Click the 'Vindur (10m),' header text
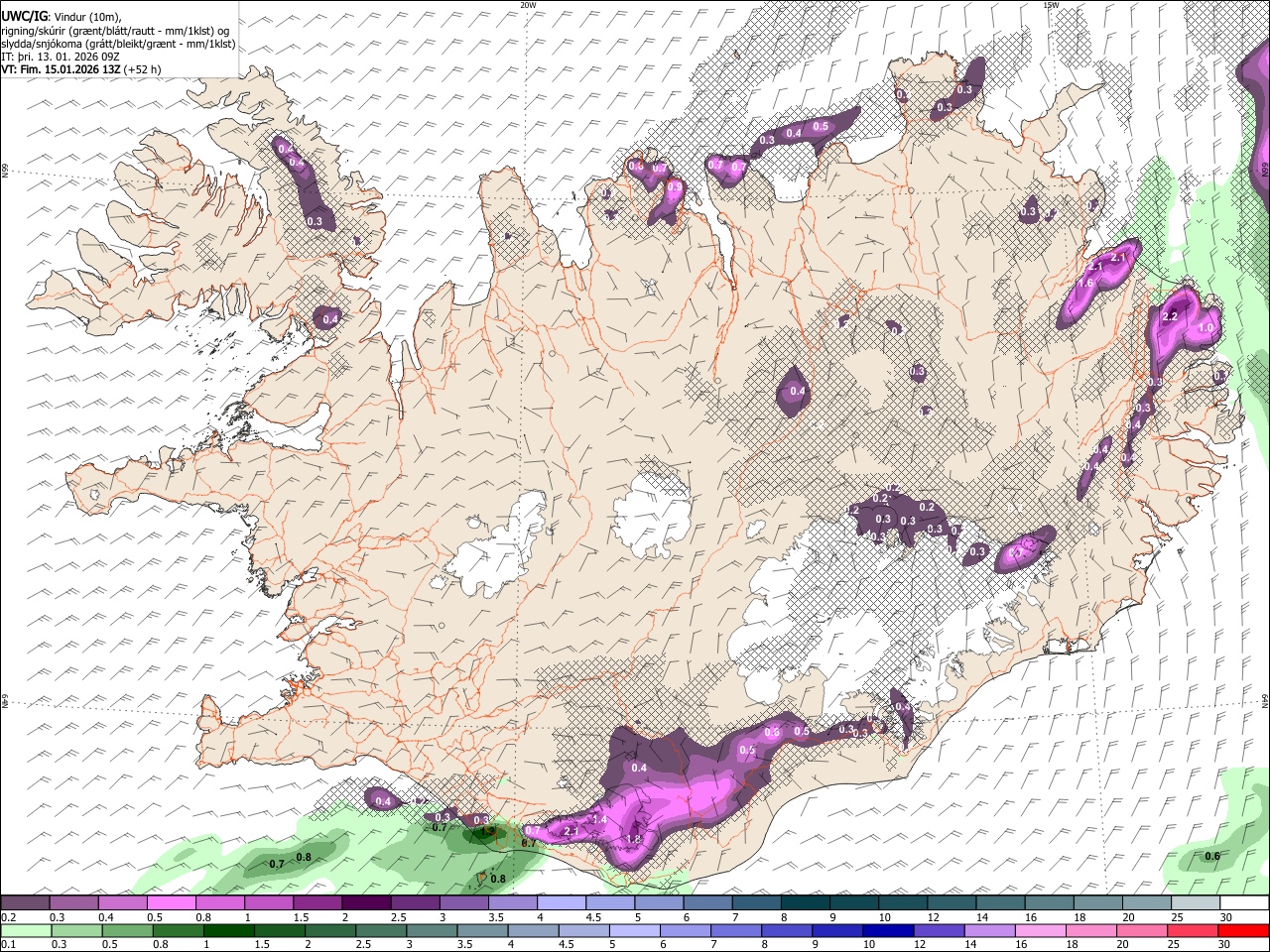 point(85,15)
